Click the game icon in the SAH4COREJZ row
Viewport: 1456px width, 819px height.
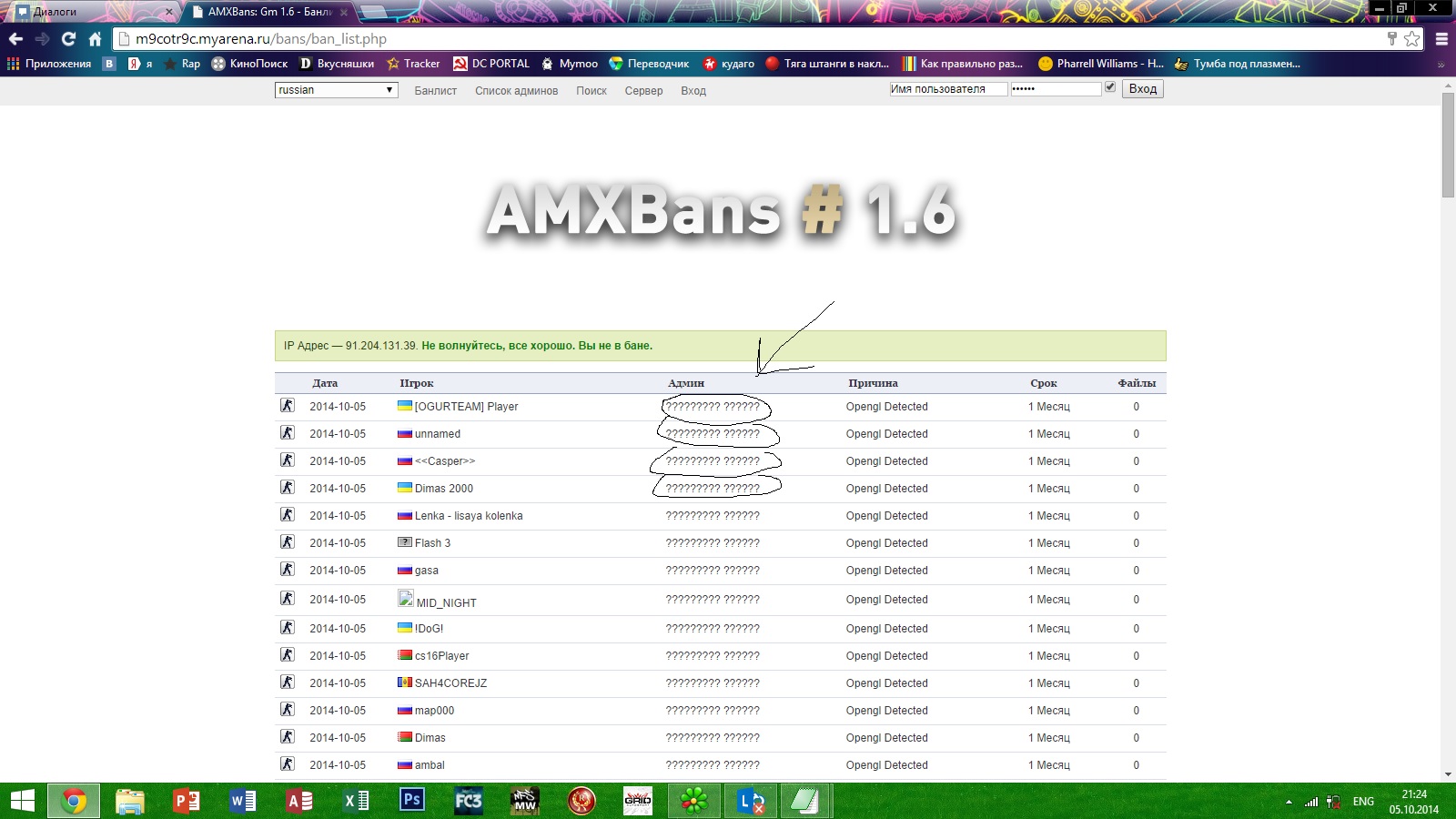pyautogui.click(x=288, y=682)
